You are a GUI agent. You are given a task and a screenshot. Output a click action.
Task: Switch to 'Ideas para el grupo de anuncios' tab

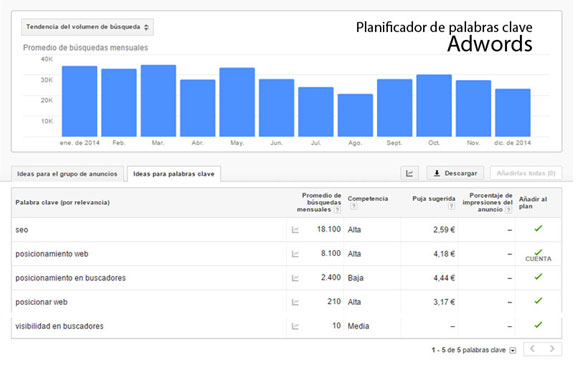[x=67, y=174]
